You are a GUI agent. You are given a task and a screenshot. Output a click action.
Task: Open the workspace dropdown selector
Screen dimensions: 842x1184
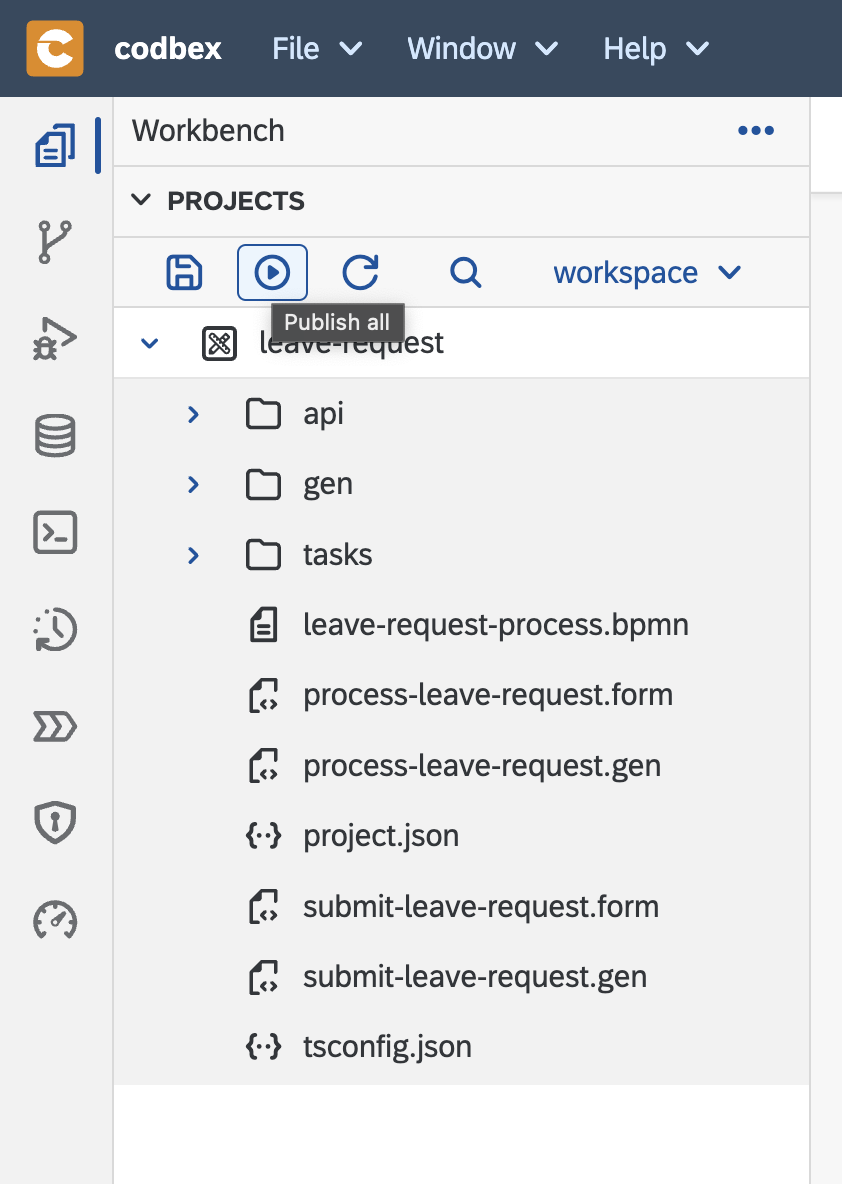[x=647, y=273]
